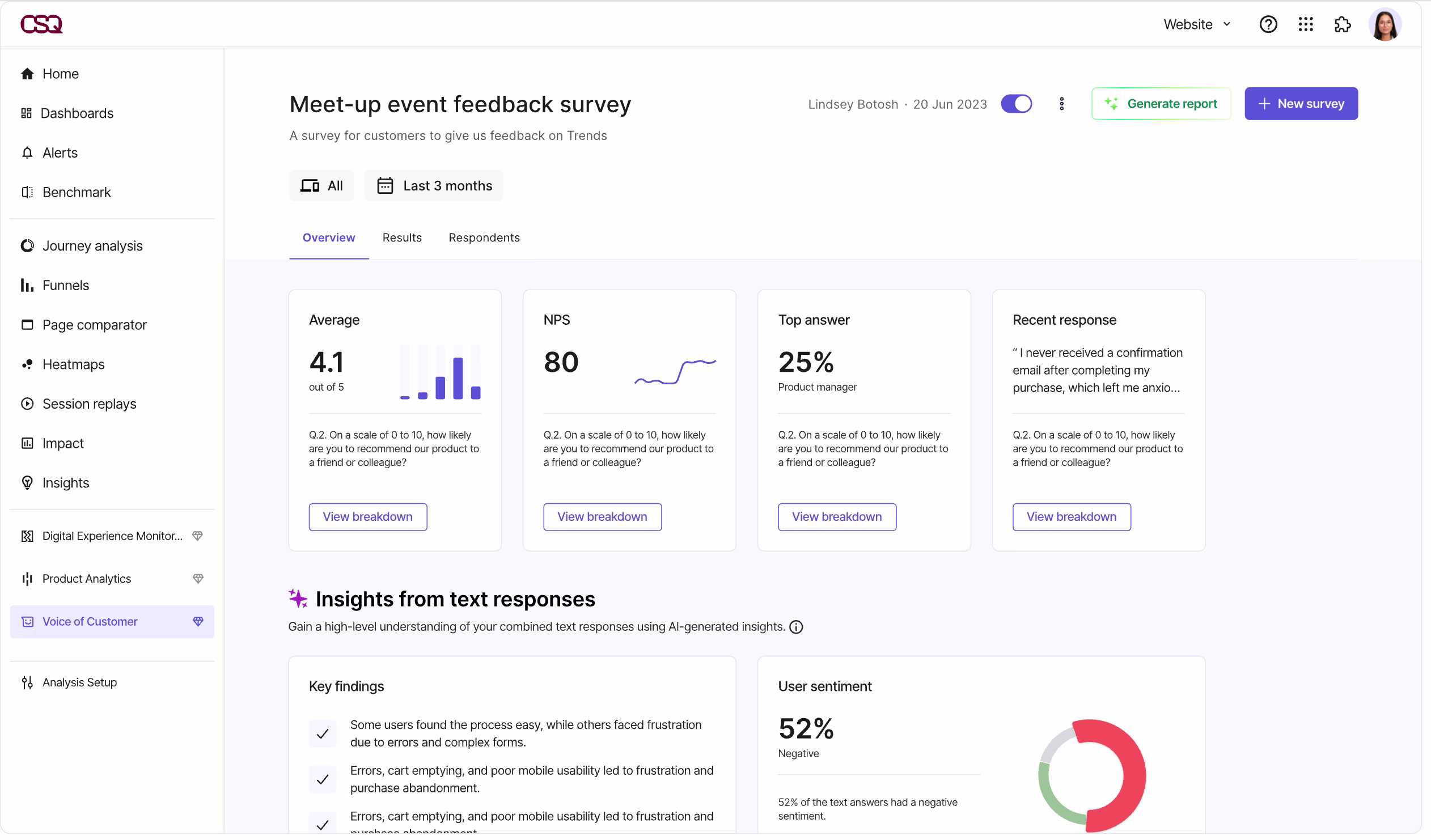Open the survey more options menu
Screen dimensions: 1431x840
coord(1061,104)
